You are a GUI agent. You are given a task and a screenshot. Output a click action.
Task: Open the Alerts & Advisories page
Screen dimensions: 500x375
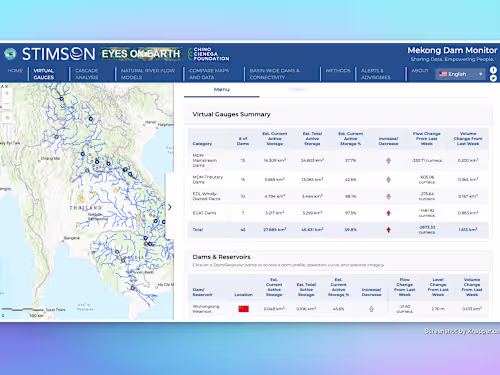(x=376, y=74)
